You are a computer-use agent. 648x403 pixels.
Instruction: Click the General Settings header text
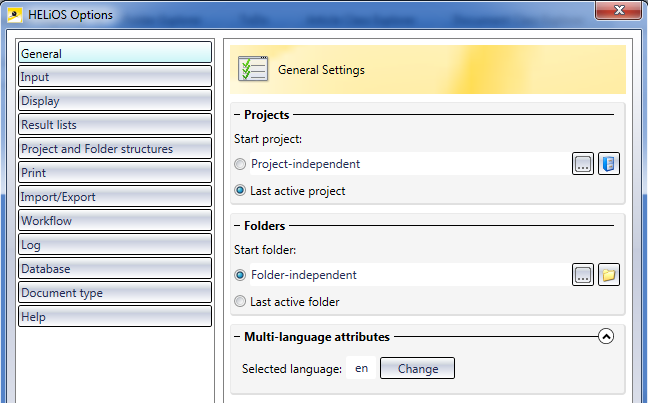(x=321, y=70)
